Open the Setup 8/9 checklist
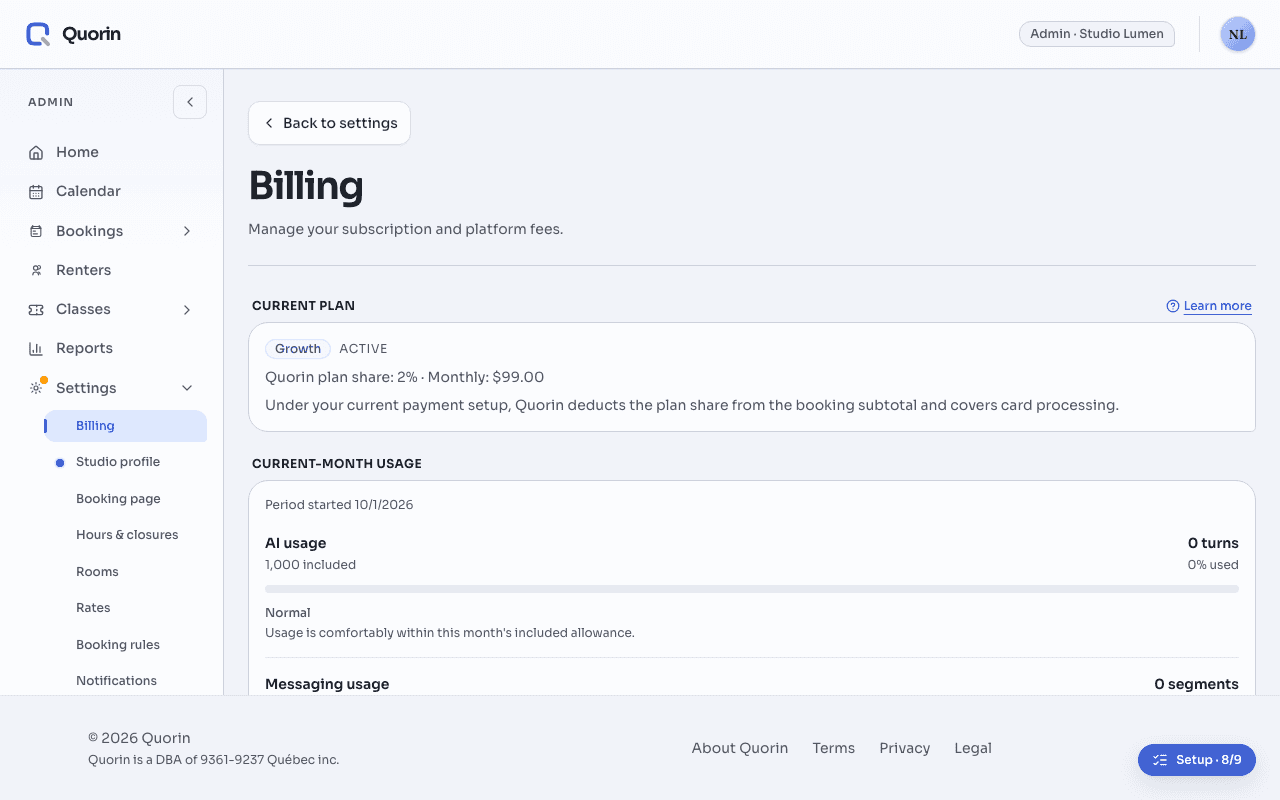The image size is (1280, 800). [x=1197, y=760]
